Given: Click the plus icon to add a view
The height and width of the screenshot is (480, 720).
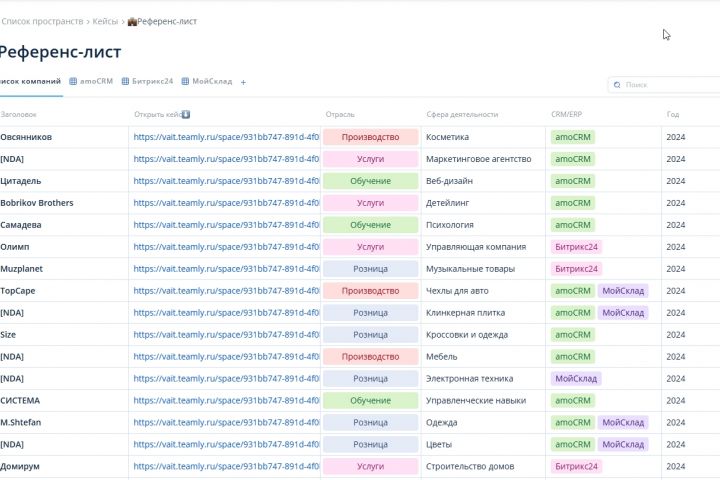Looking at the screenshot, I should 243,82.
